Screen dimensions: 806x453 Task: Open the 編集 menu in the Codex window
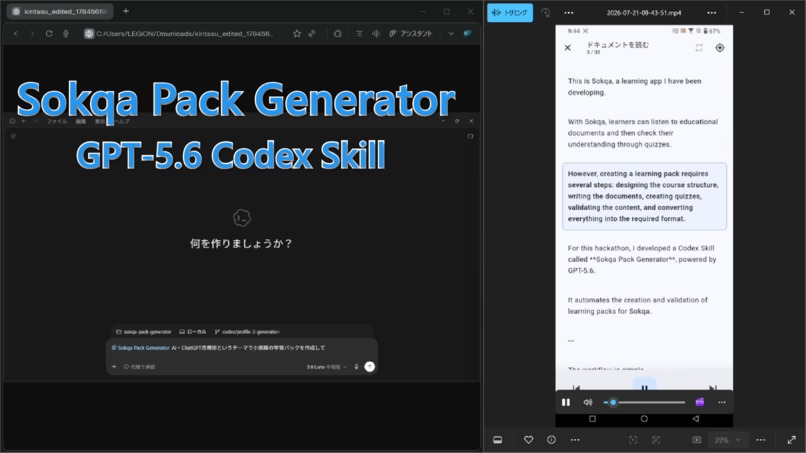tap(81, 121)
